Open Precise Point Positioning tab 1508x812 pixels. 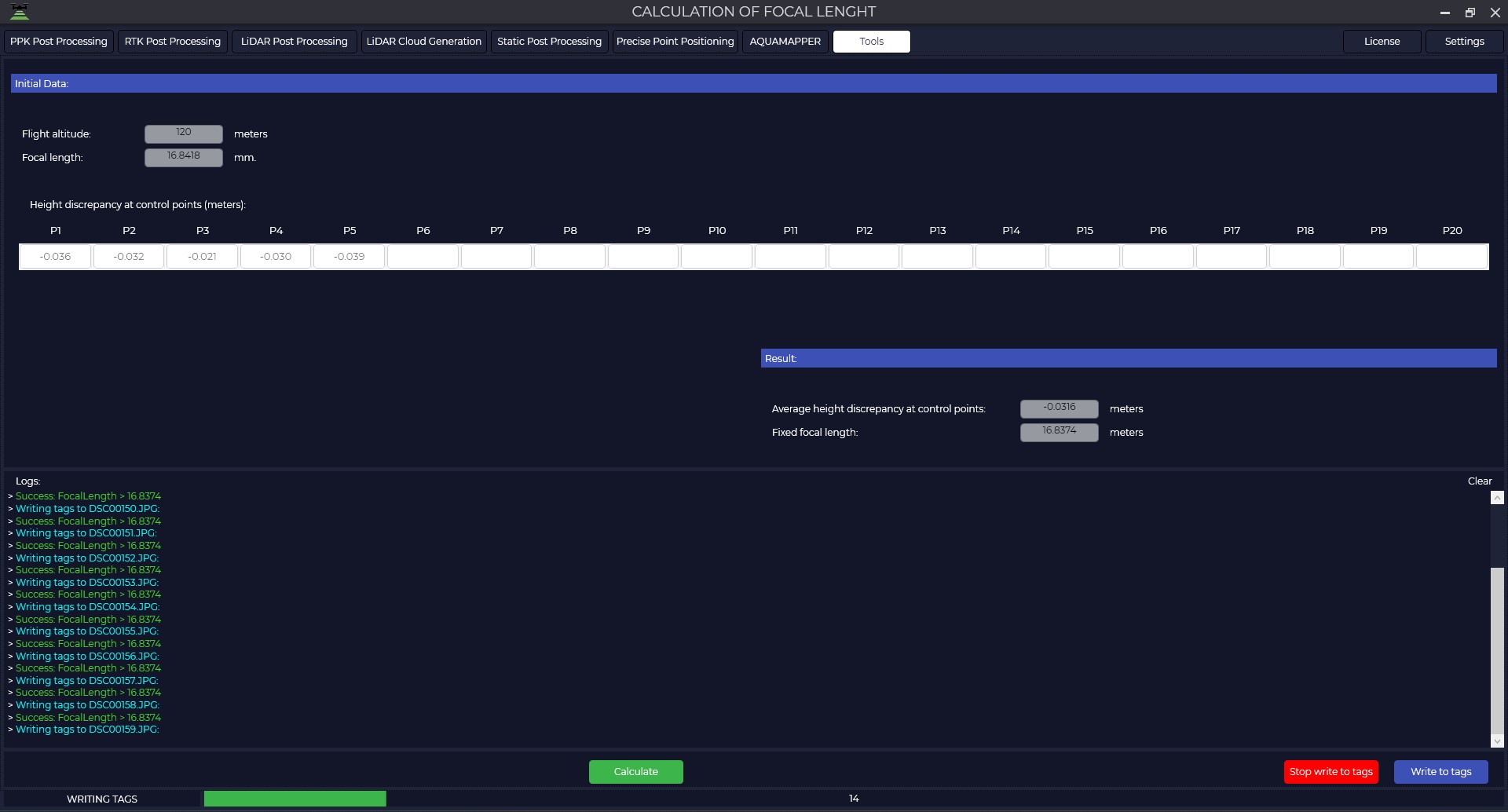[675, 42]
